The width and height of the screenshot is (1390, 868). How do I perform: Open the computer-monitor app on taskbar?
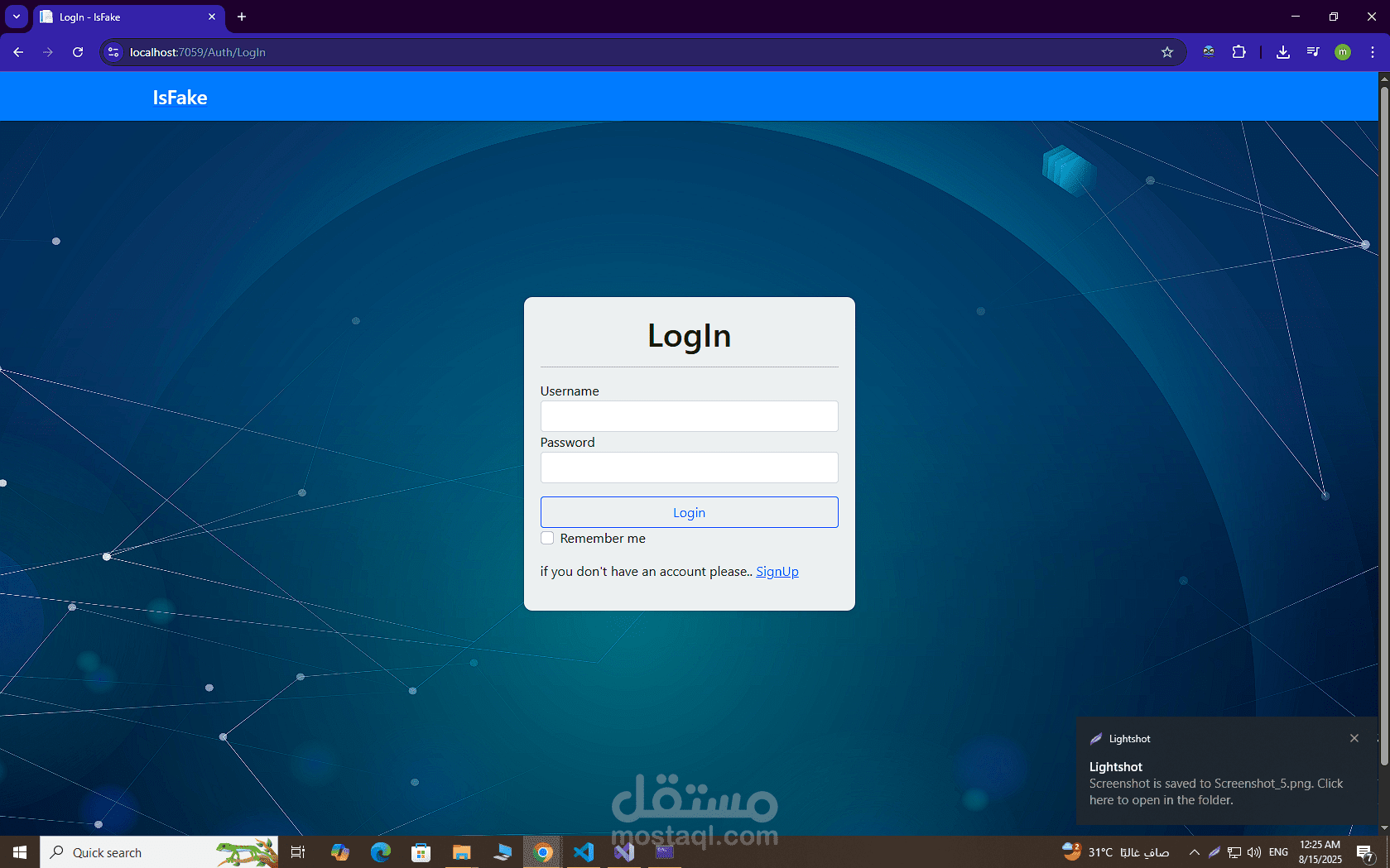(x=503, y=852)
